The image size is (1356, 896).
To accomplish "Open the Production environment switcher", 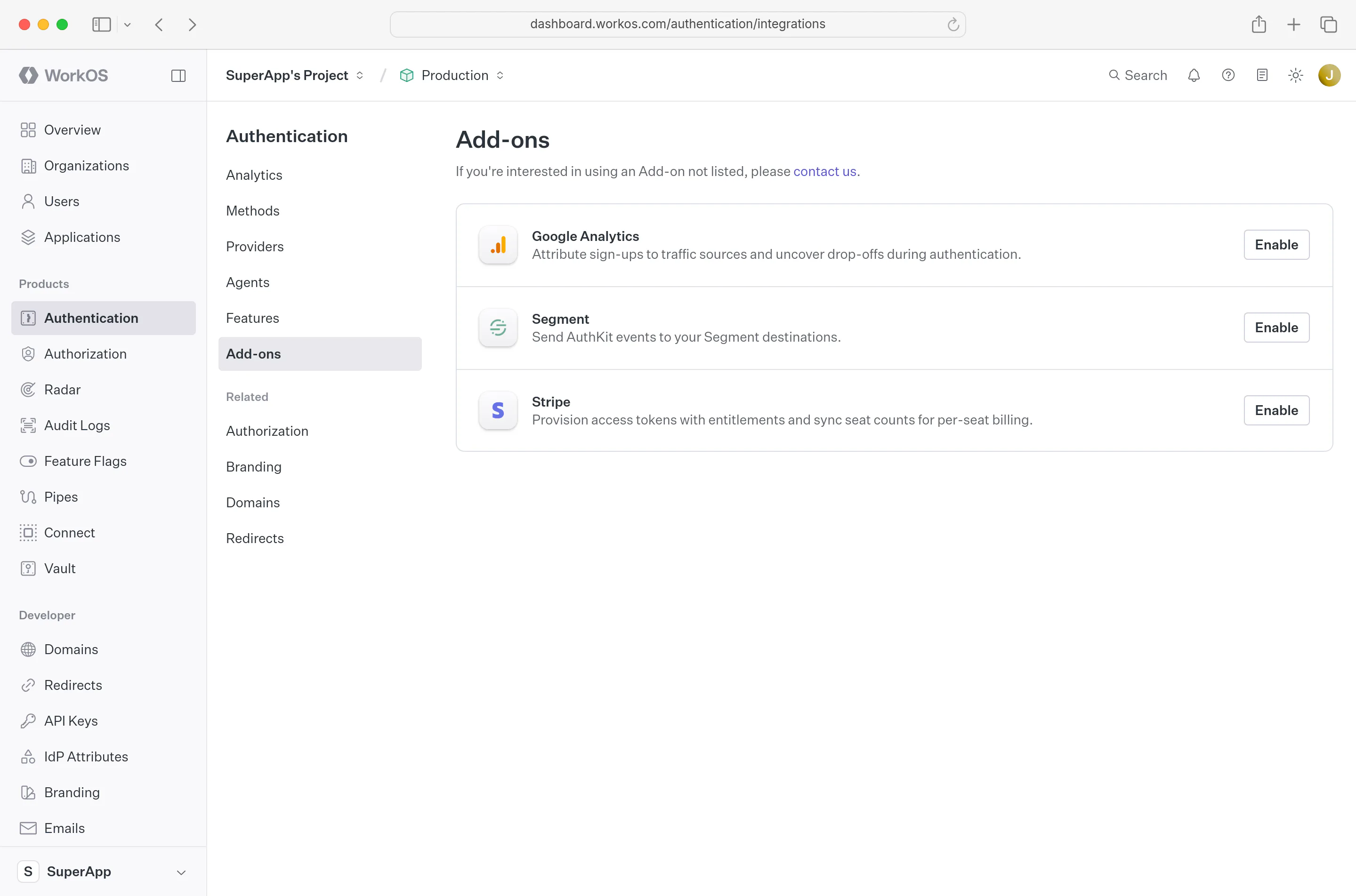I will 452,75.
